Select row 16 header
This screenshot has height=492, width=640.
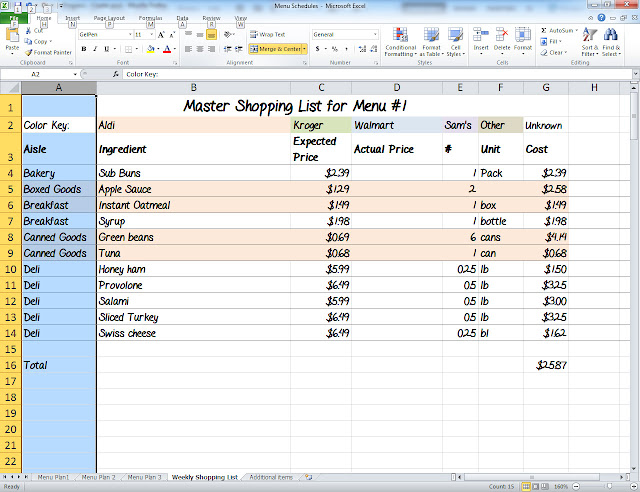[11, 365]
